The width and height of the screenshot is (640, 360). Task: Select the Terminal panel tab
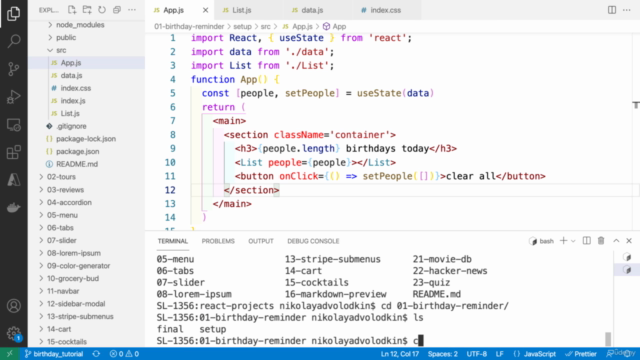click(x=173, y=241)
